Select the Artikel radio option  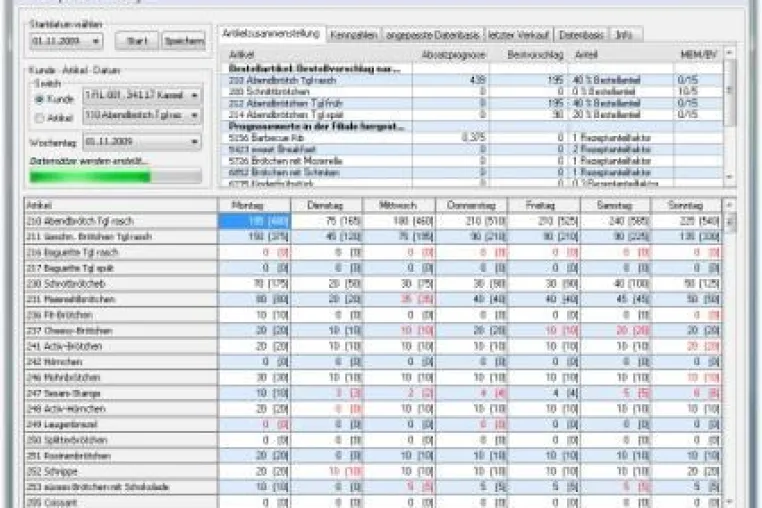39,118
